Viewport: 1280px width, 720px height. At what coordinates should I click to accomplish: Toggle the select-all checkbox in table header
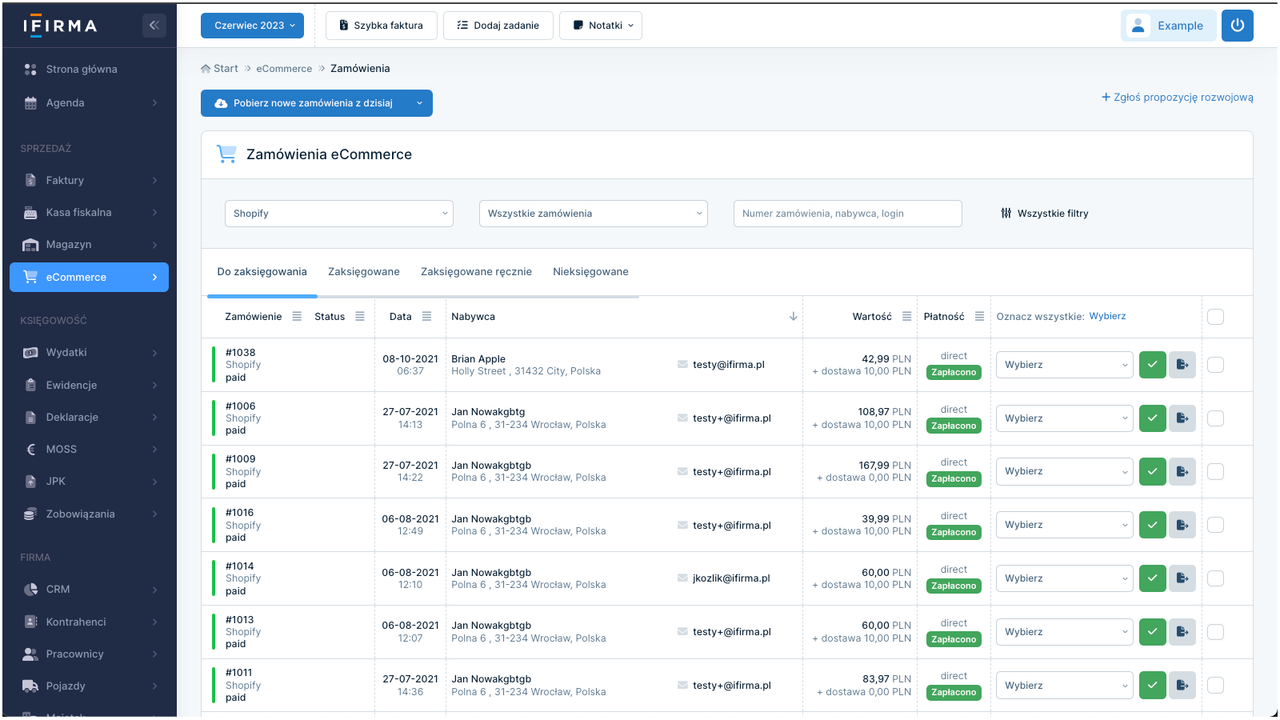point(1215,317)
